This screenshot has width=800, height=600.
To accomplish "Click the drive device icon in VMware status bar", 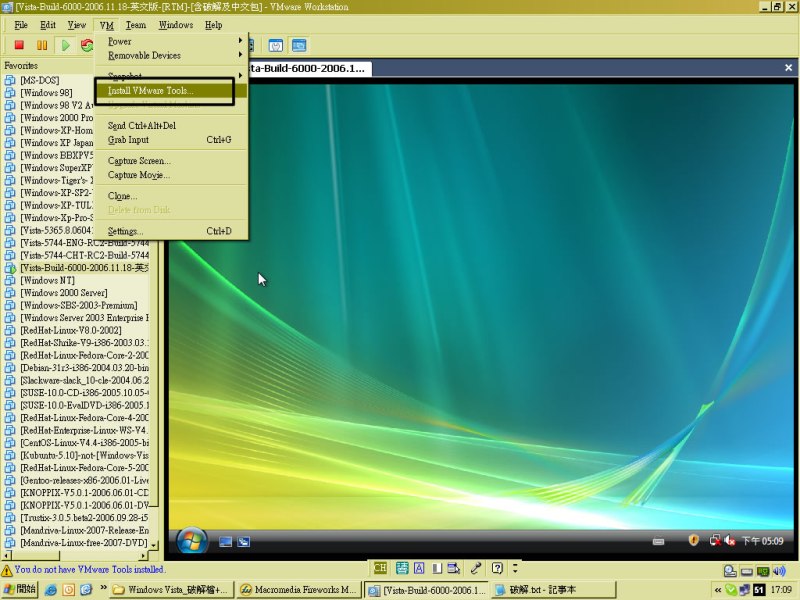I will pyautogui.click(x=746, y=571).
